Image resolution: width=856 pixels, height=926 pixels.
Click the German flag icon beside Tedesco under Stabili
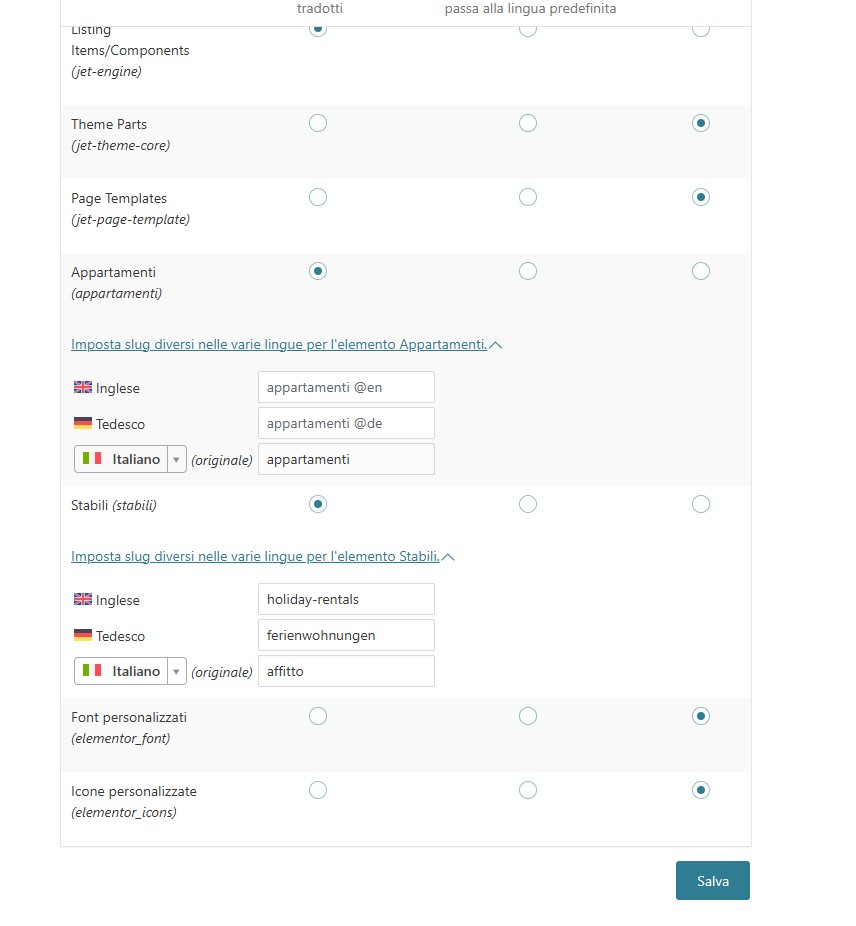(x=83, y=635)
